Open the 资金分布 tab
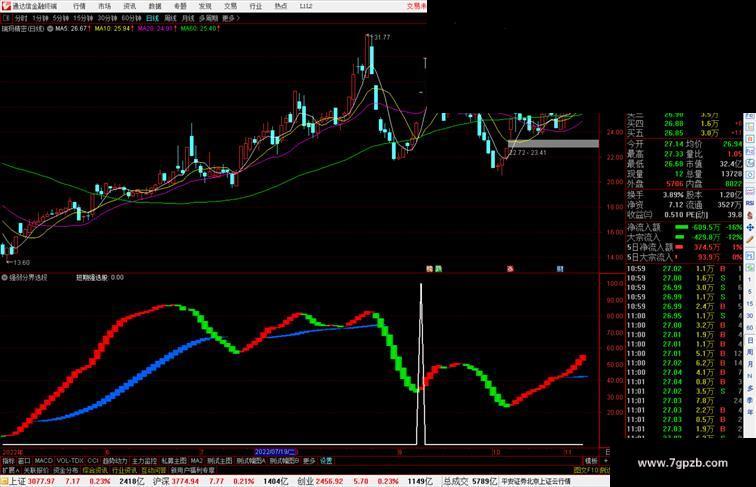 pyautogui.click(x=66, y=470)
